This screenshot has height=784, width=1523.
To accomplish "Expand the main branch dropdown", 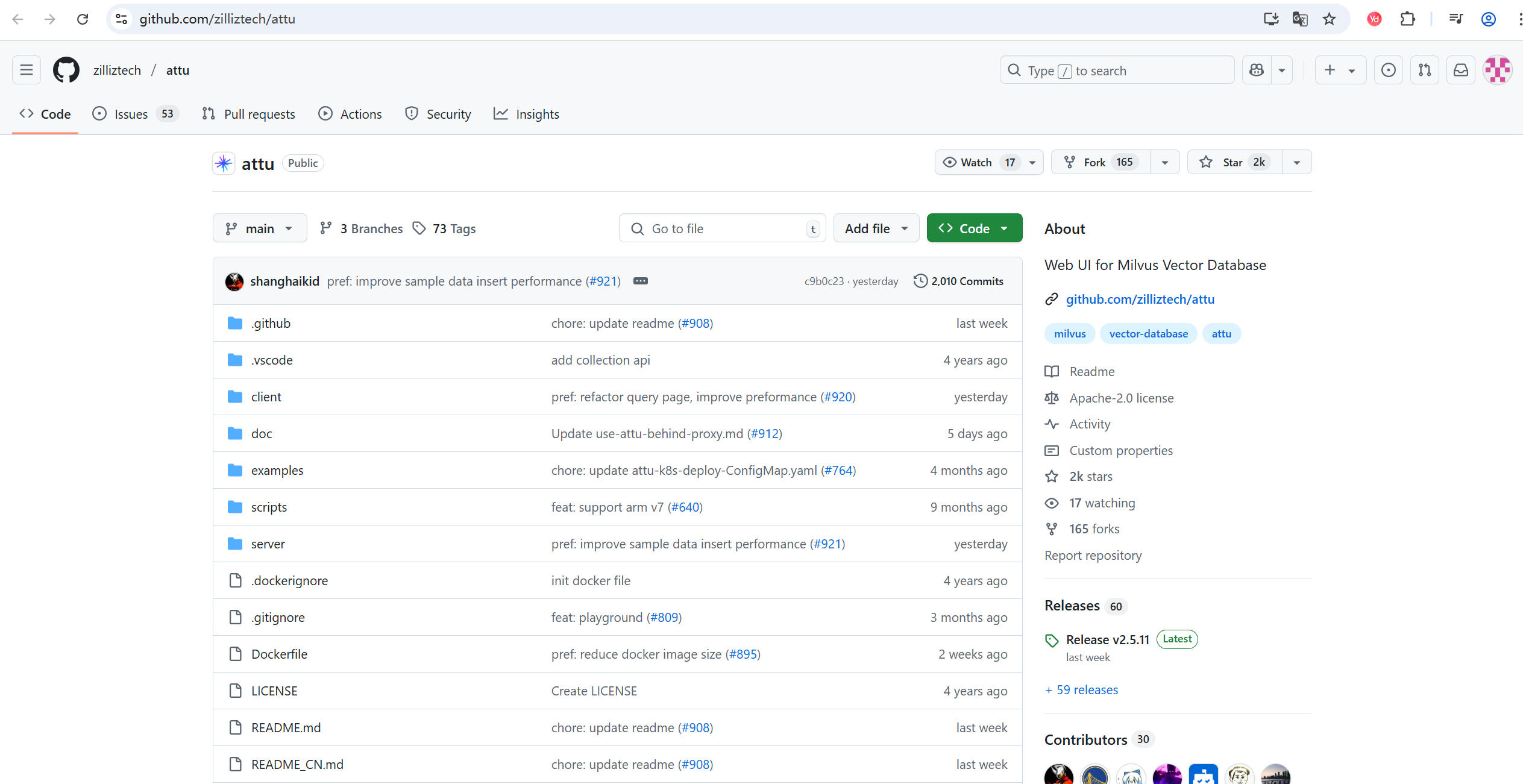I will pyautogui.click(x=259, y=228).
